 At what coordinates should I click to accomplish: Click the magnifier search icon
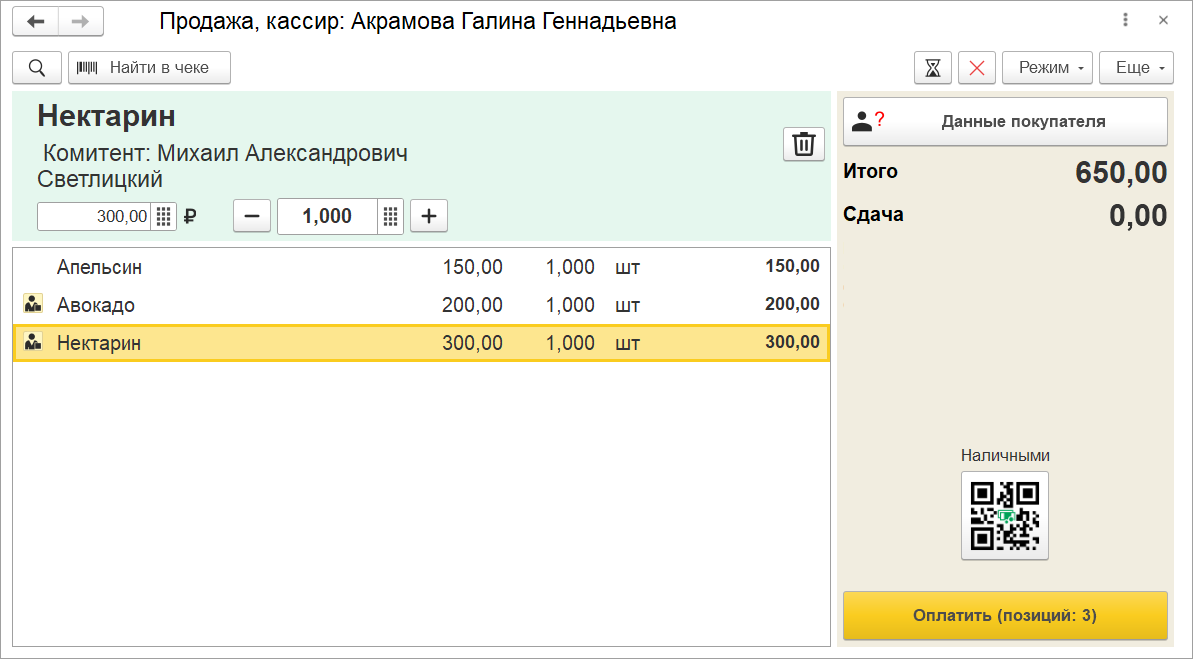[x=37, y=68]
